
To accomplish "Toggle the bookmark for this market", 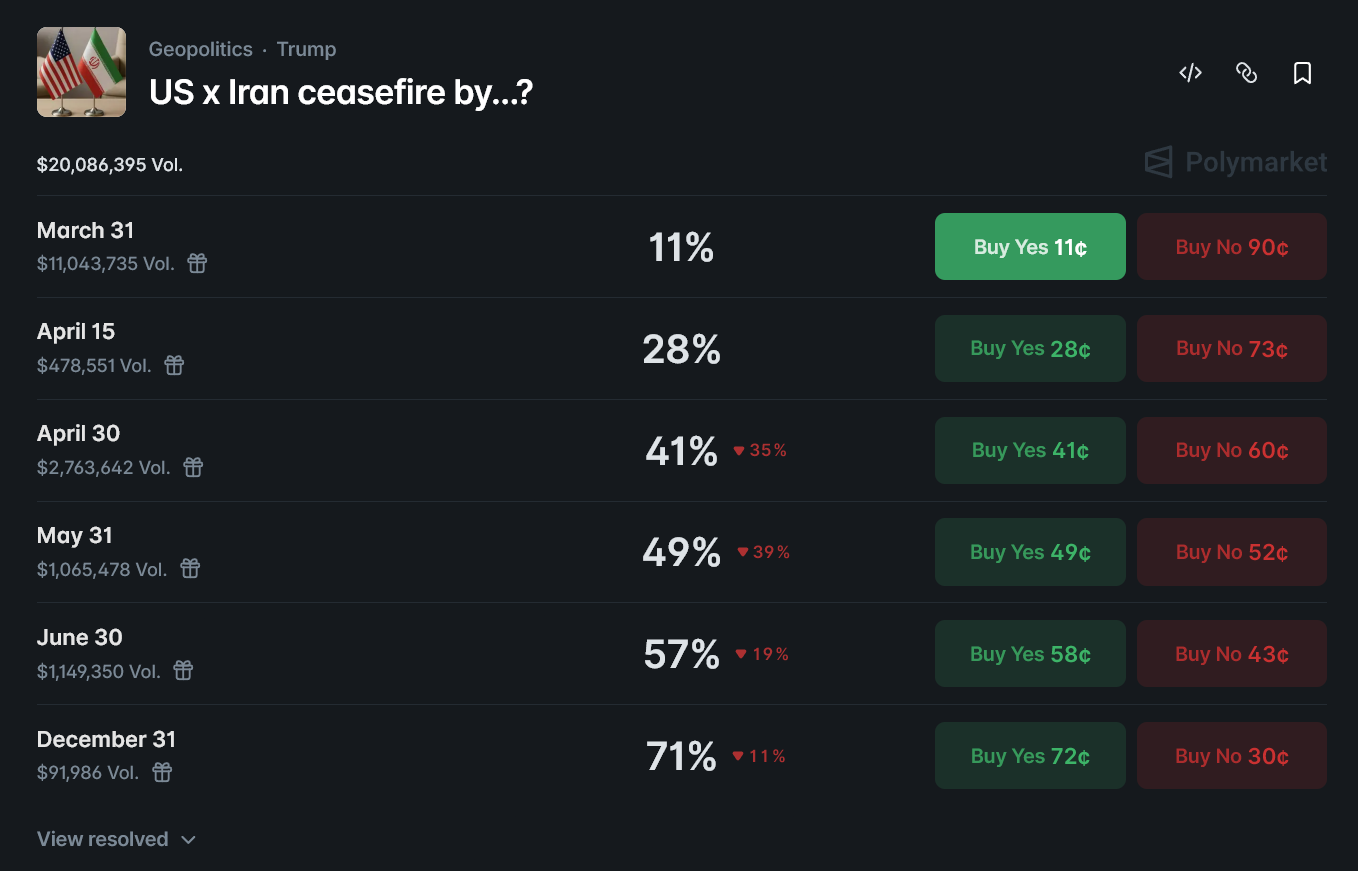I will tap(1302, 72).
